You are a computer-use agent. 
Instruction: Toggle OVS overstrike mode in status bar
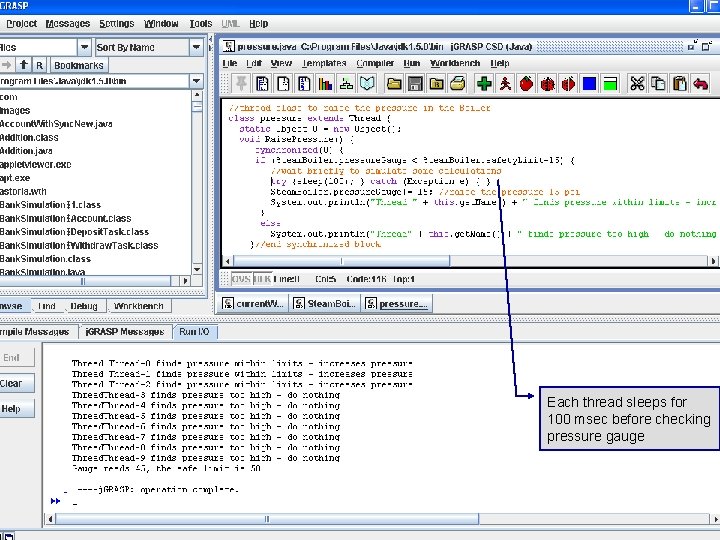click(x=240, y=277)
